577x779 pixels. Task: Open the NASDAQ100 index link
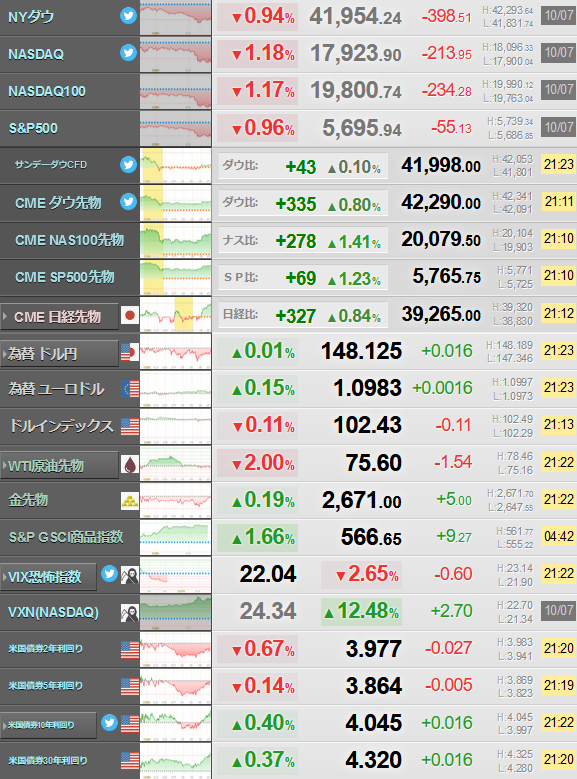[47, 91]
